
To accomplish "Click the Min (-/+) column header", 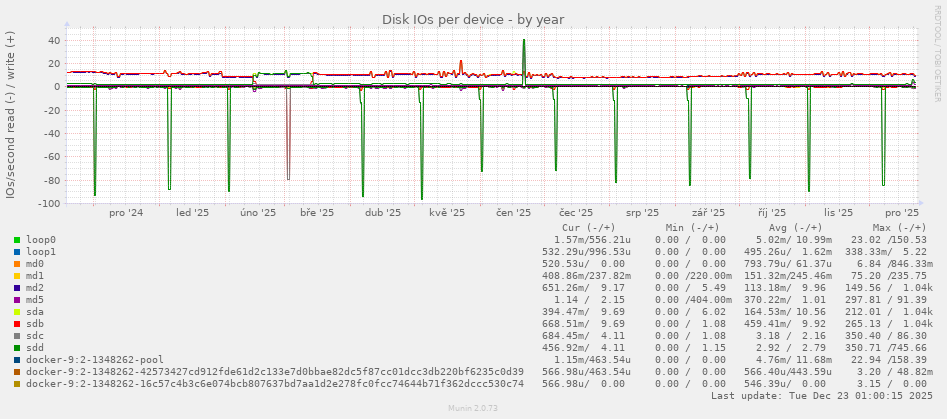I will (692, 228).
